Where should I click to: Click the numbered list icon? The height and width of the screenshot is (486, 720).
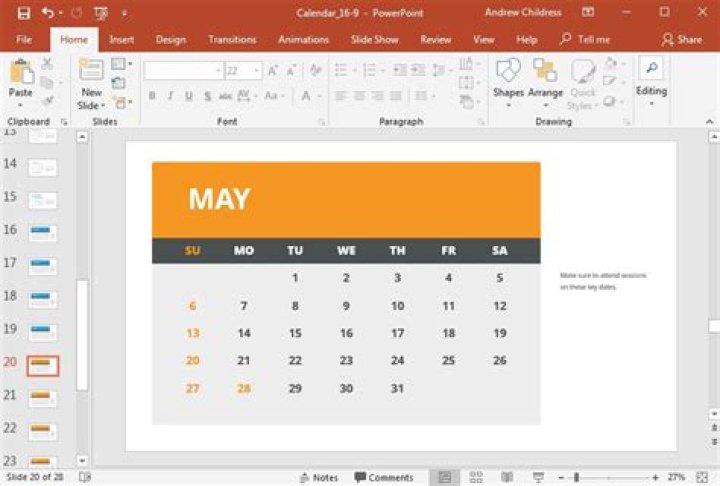(369, 70)
